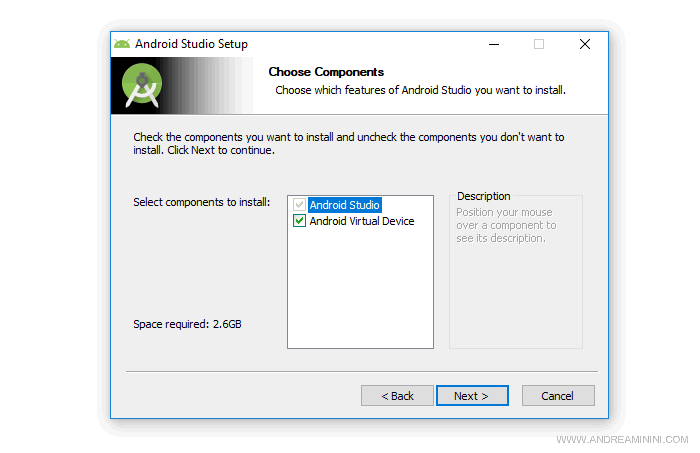
Task: Click the Android Studio compass logo
Action: (x=142, y=86)
